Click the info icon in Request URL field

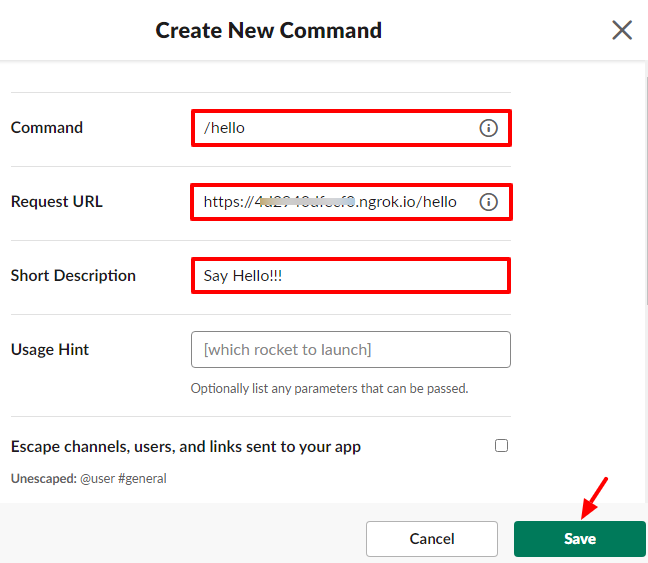pos(488,202)
